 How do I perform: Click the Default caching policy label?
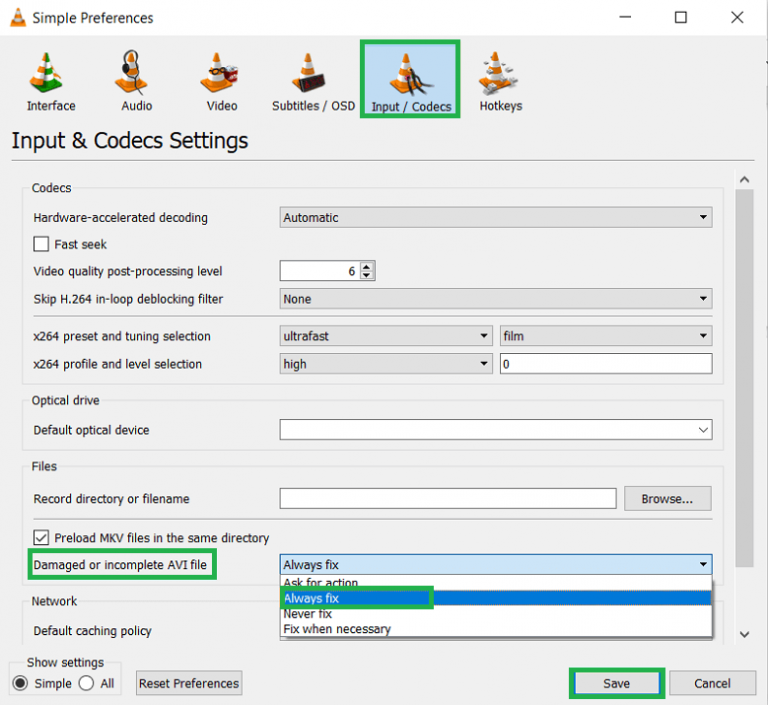93,631
